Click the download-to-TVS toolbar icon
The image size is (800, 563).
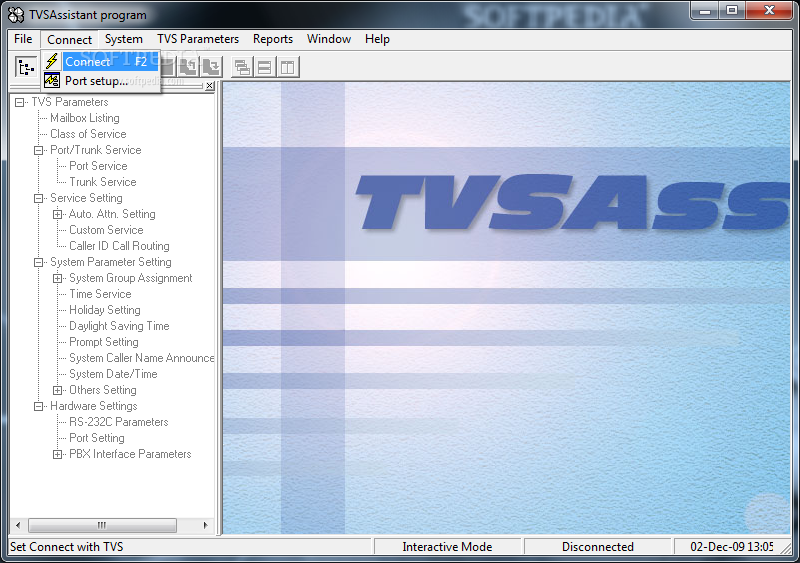click(x=212, y=67)
